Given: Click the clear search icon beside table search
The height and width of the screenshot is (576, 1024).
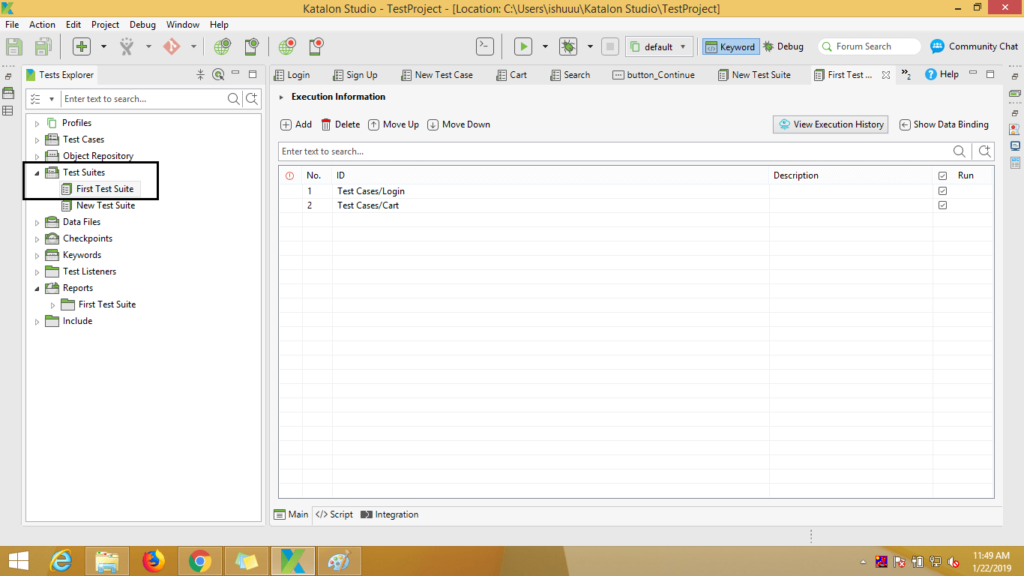Looking at the screenshot, I should [x=984, y=152].
